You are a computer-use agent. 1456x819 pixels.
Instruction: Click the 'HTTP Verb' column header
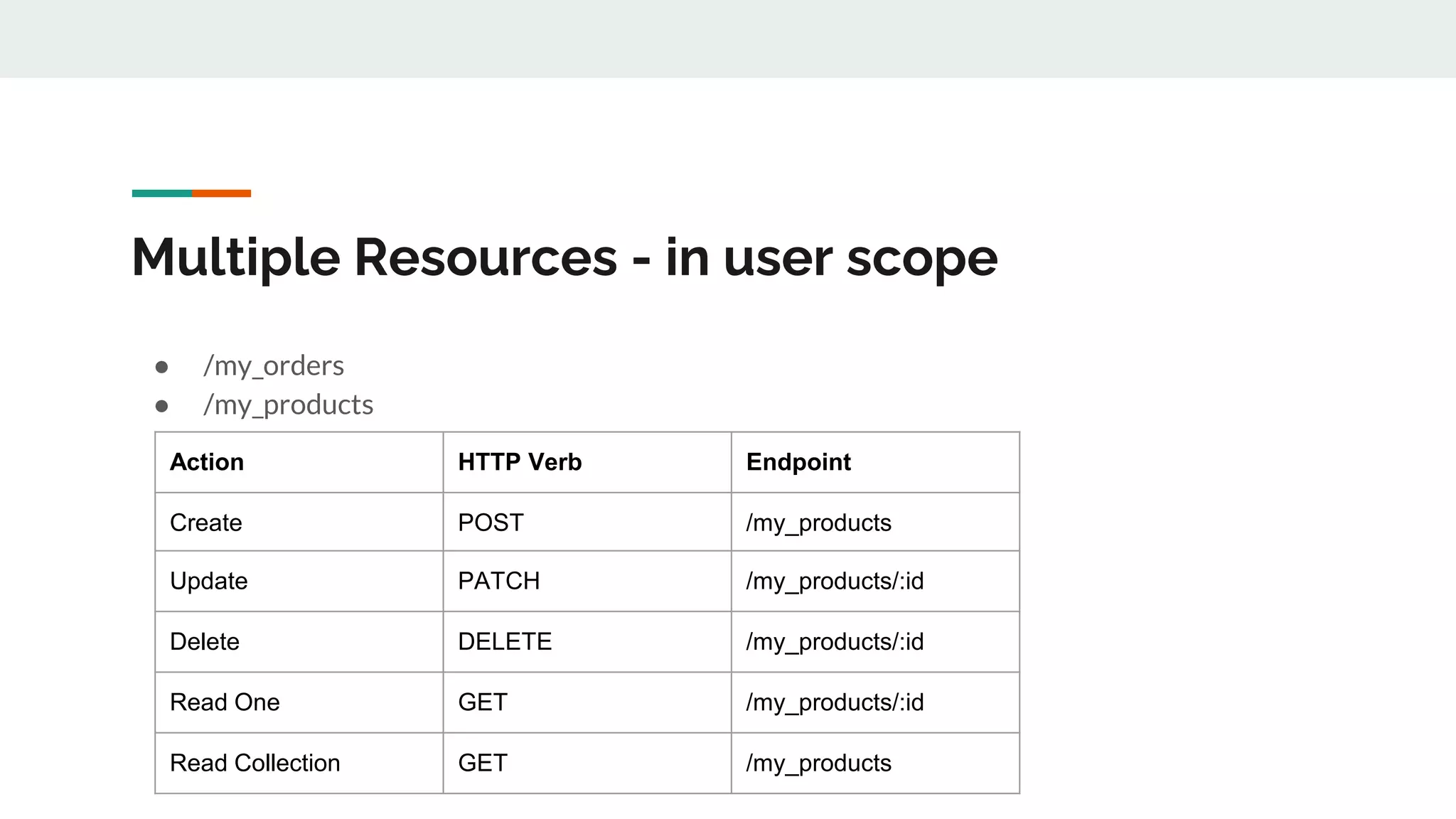pyautogui.click(x=587, y=462)
